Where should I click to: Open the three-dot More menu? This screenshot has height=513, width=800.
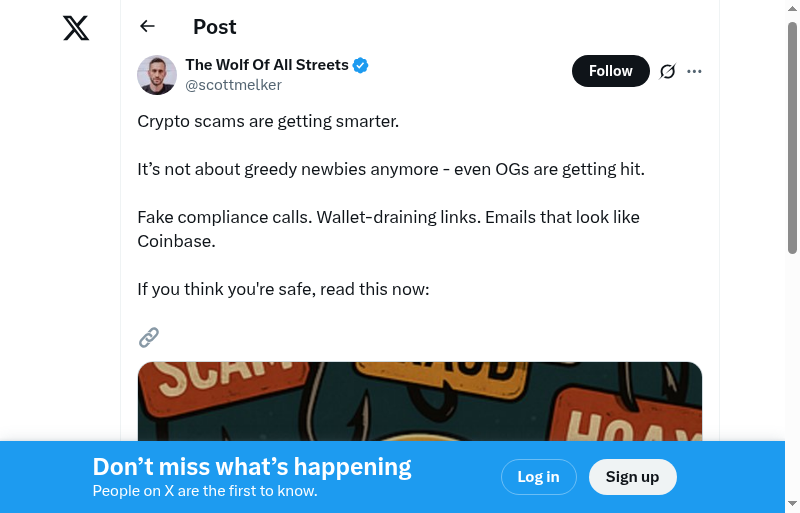(x=695, y=71)
